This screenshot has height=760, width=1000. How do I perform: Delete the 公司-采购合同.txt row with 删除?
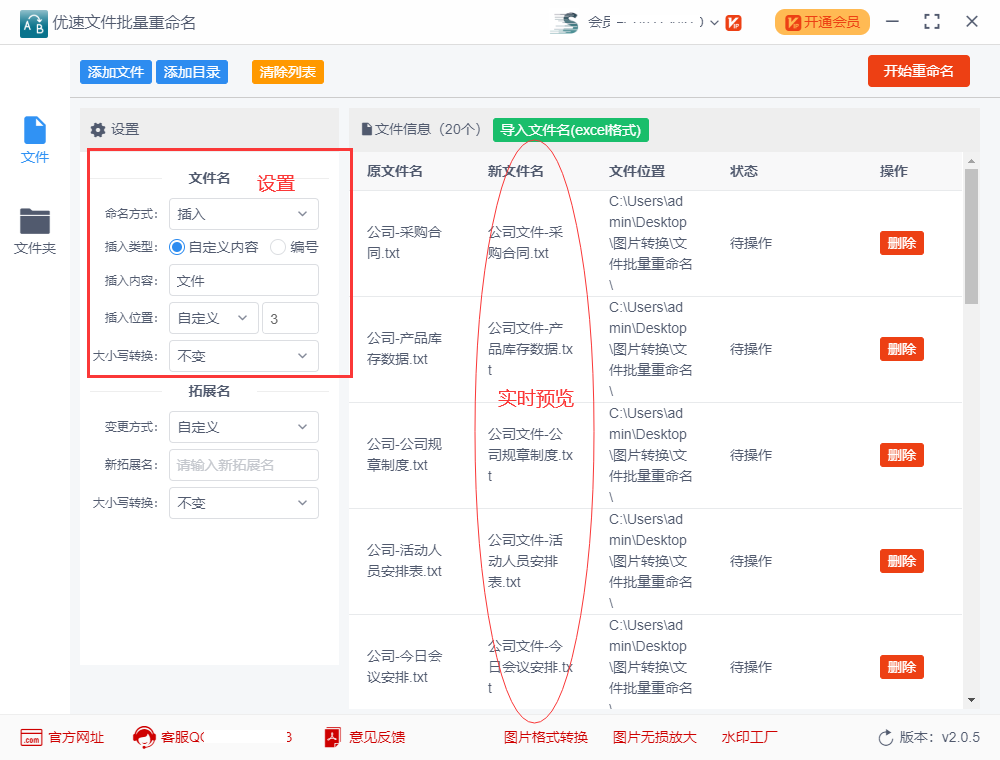(x=901, y=242)
